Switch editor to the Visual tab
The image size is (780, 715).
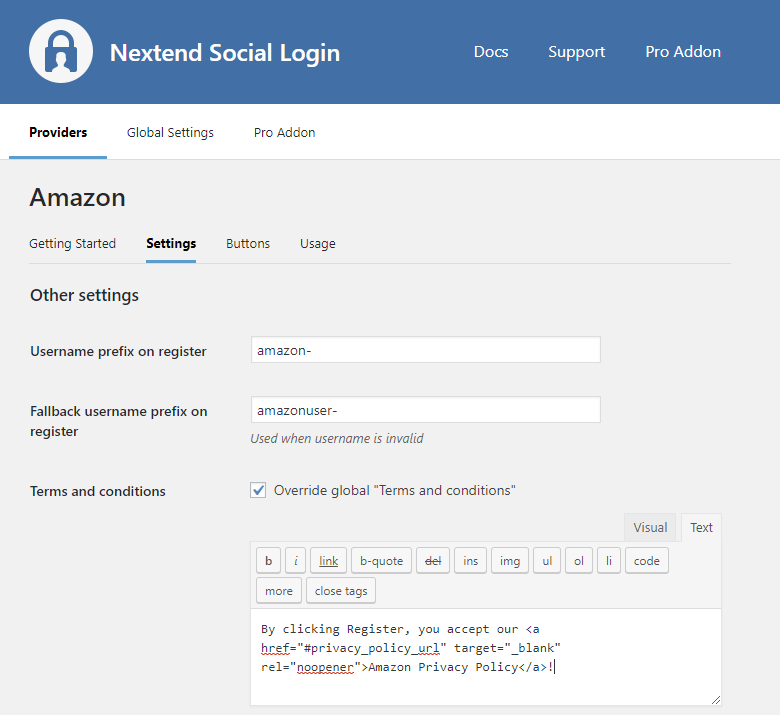click(650, 527)
